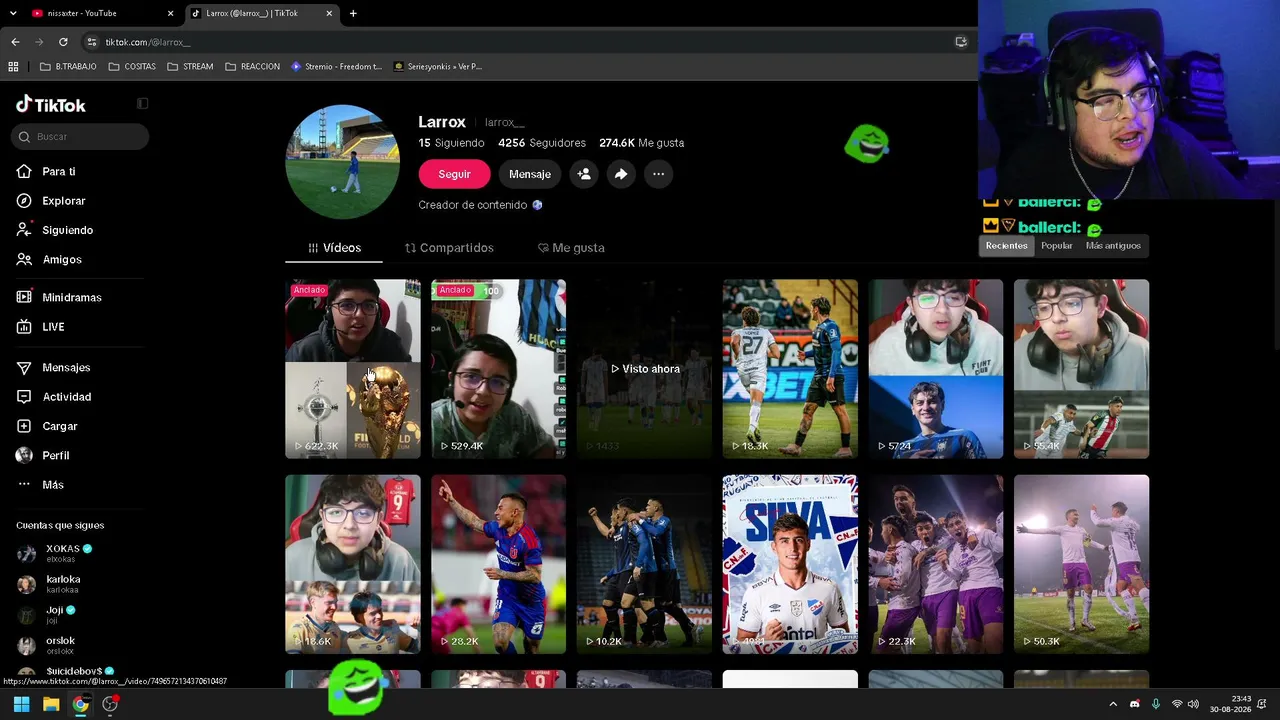
Task: Open the three-dot profile options menu
Action: click(658, 174)
